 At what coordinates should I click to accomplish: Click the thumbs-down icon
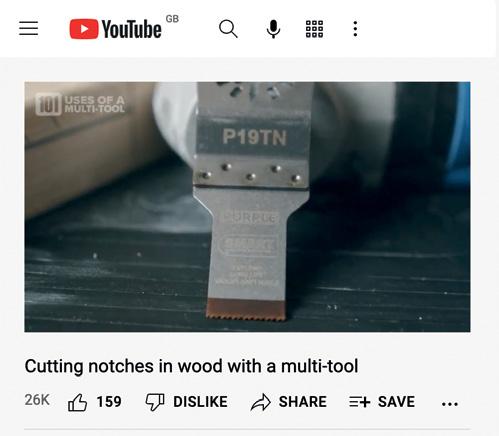point(155,402)
